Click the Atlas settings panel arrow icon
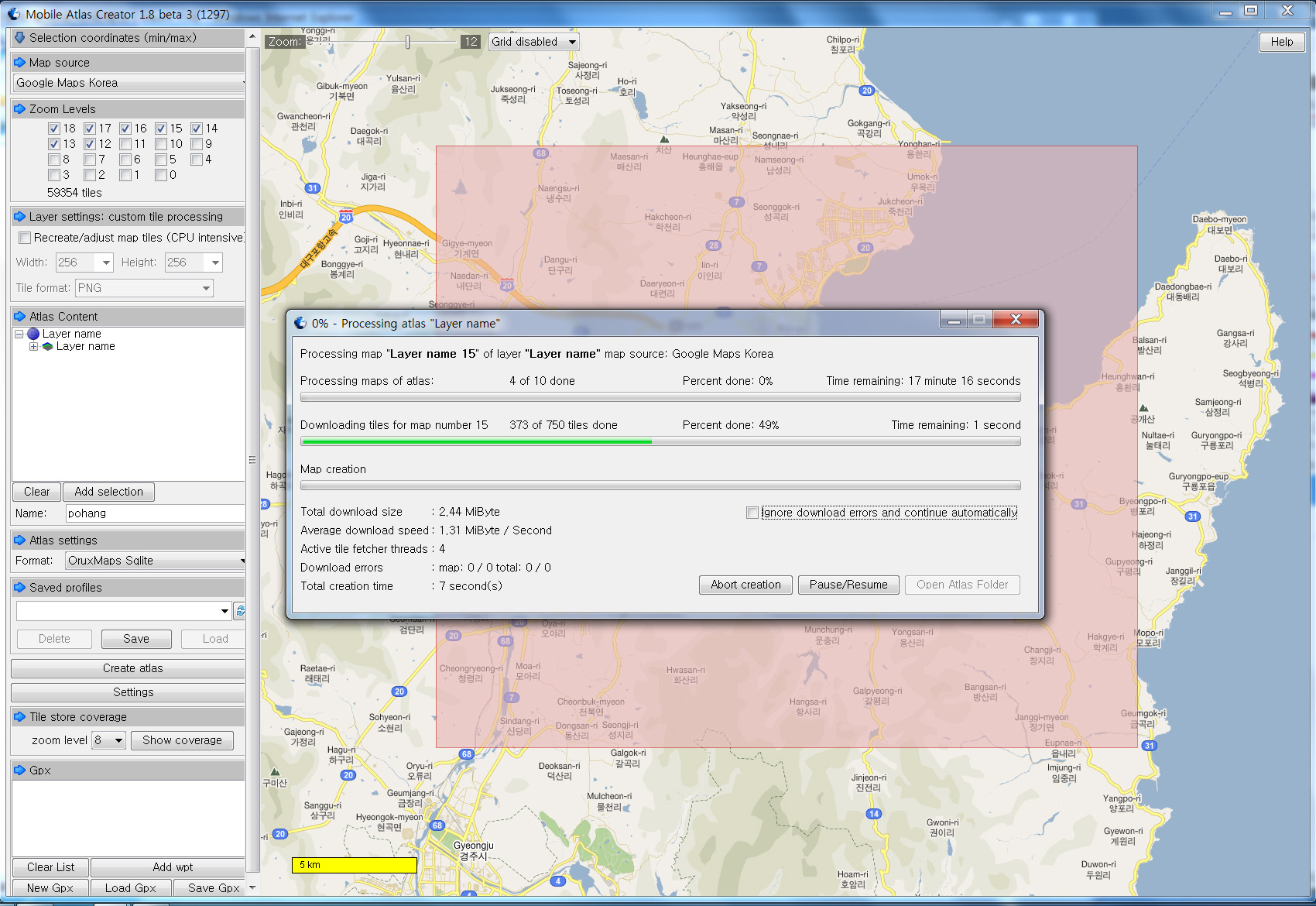 [20, 540]
